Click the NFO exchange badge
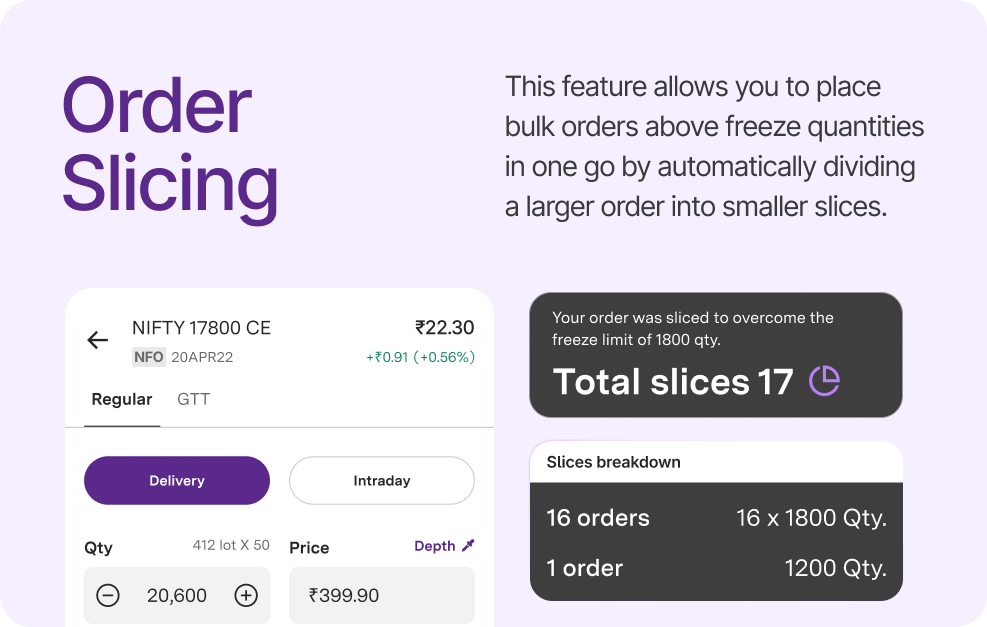 (x=148, y=357)
